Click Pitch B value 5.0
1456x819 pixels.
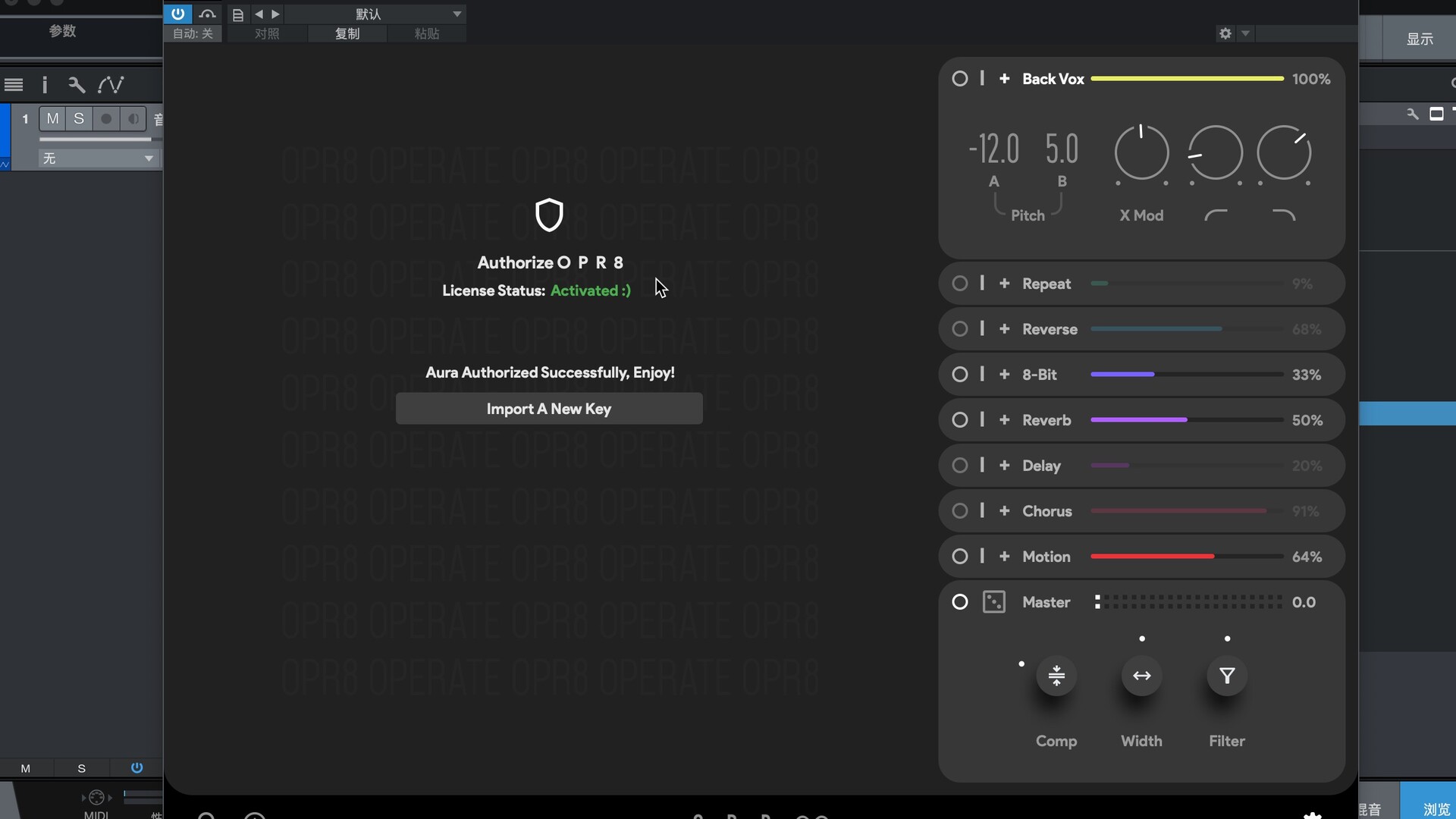click(1062, 149)
